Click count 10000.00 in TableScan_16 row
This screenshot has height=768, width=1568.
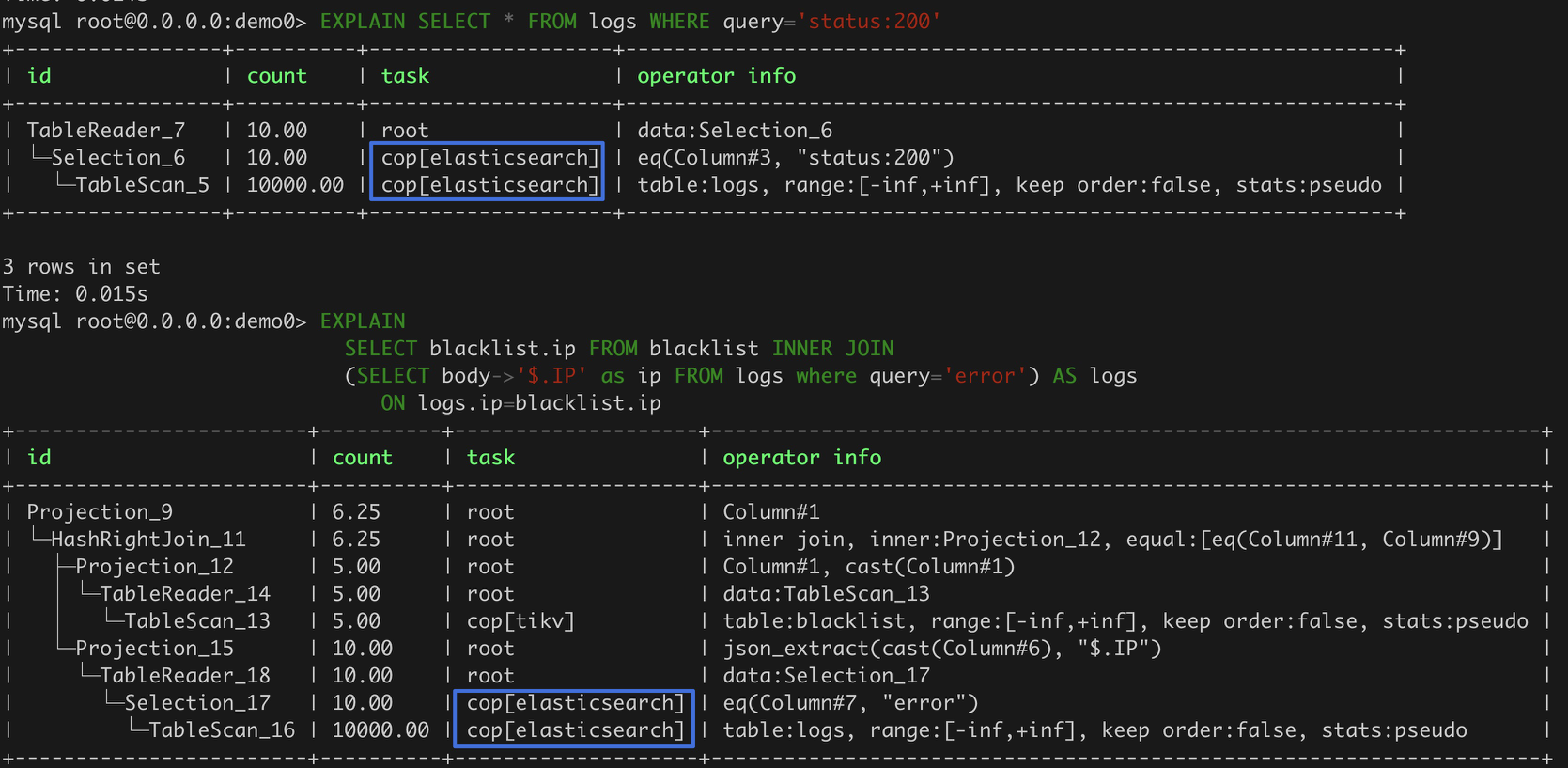(380, 730)
